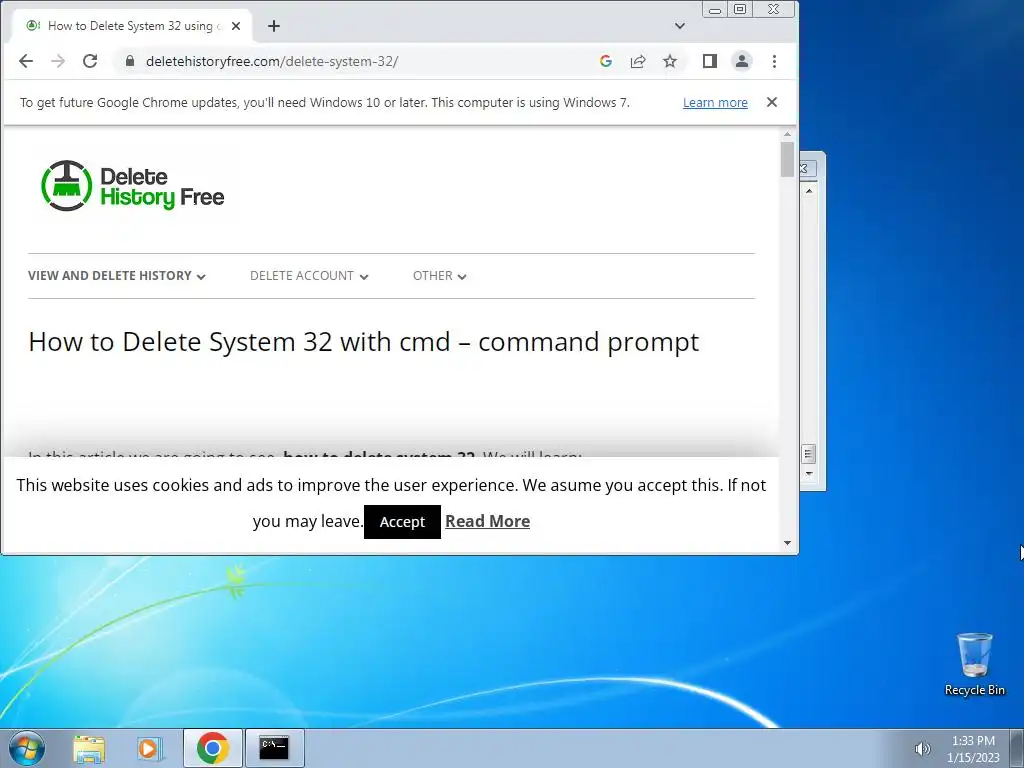Image resolution: width=1024 pixels, height=768 pixels.
Task: Restore down the Chrome window
Action: pos(740,9)
